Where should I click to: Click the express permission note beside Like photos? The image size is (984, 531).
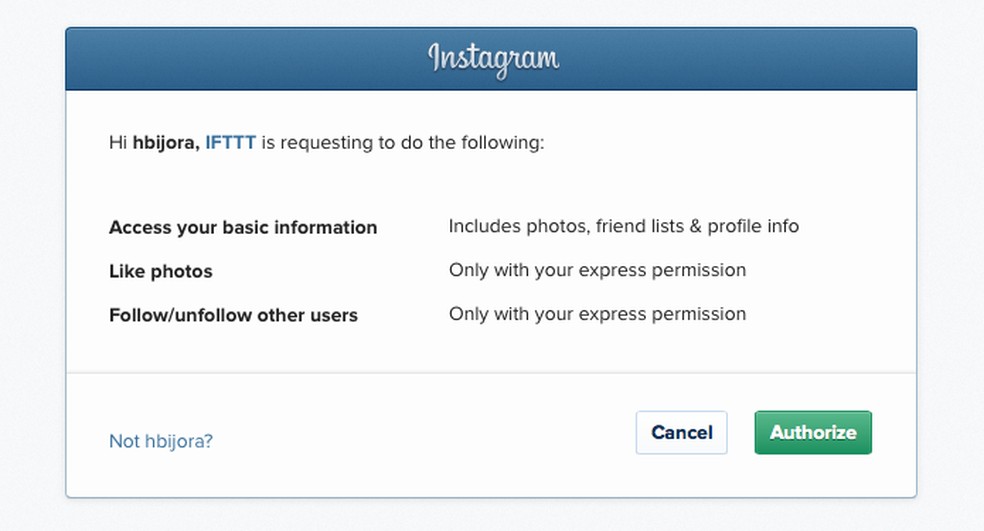(597, 270)
